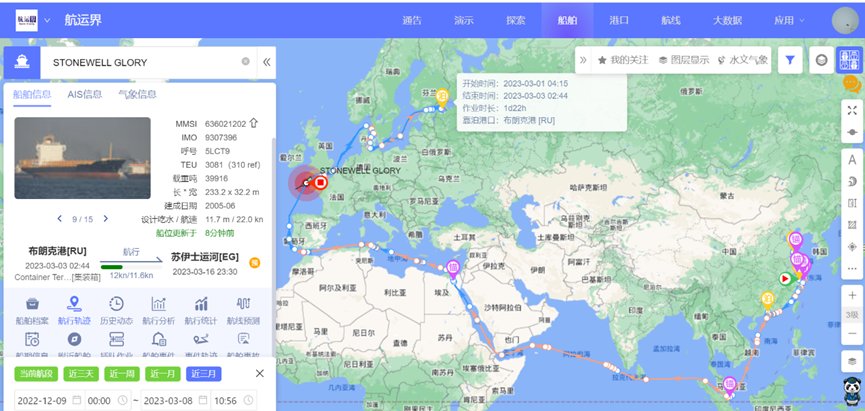Switch to the AIS信息 tab

[x=85, y=95]
